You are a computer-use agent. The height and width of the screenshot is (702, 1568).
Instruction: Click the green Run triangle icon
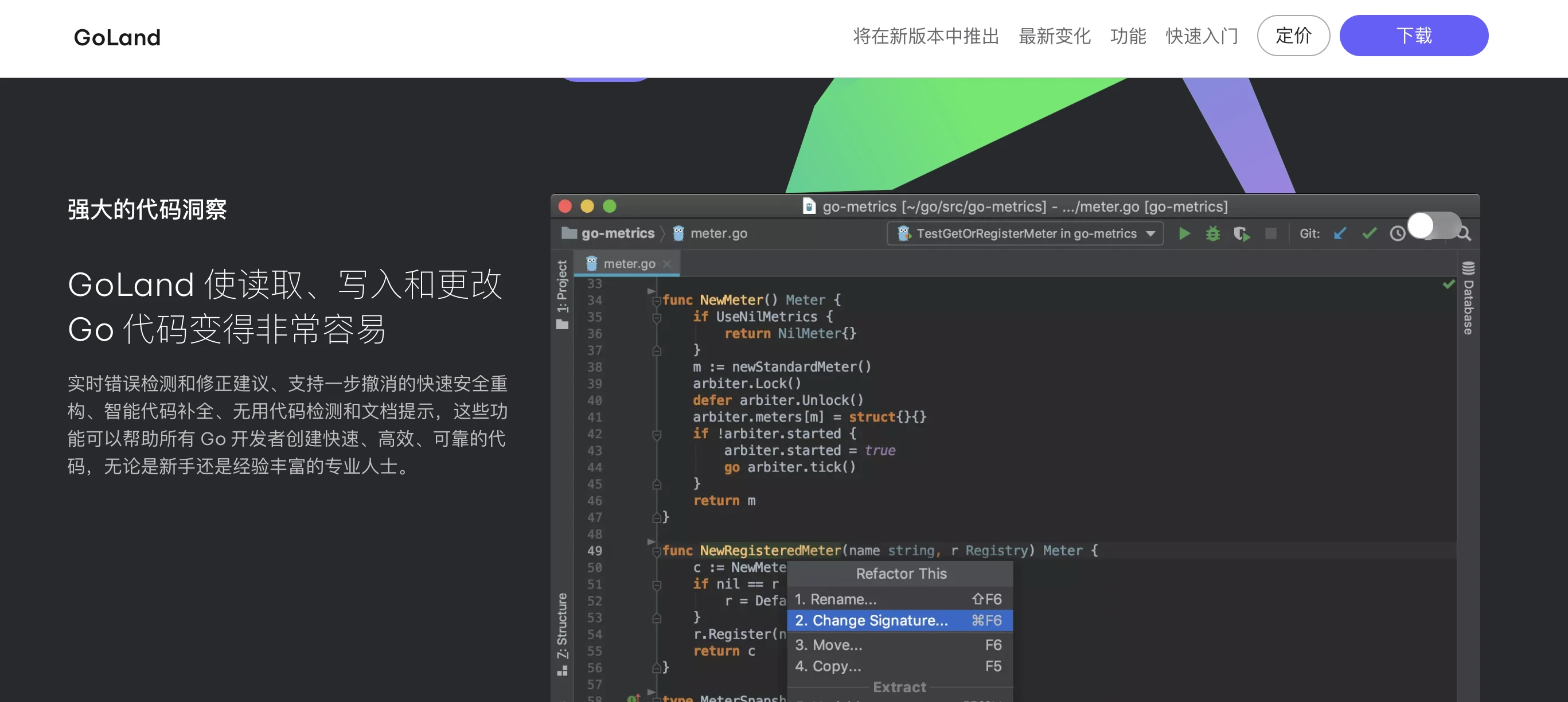point(1184,234)
